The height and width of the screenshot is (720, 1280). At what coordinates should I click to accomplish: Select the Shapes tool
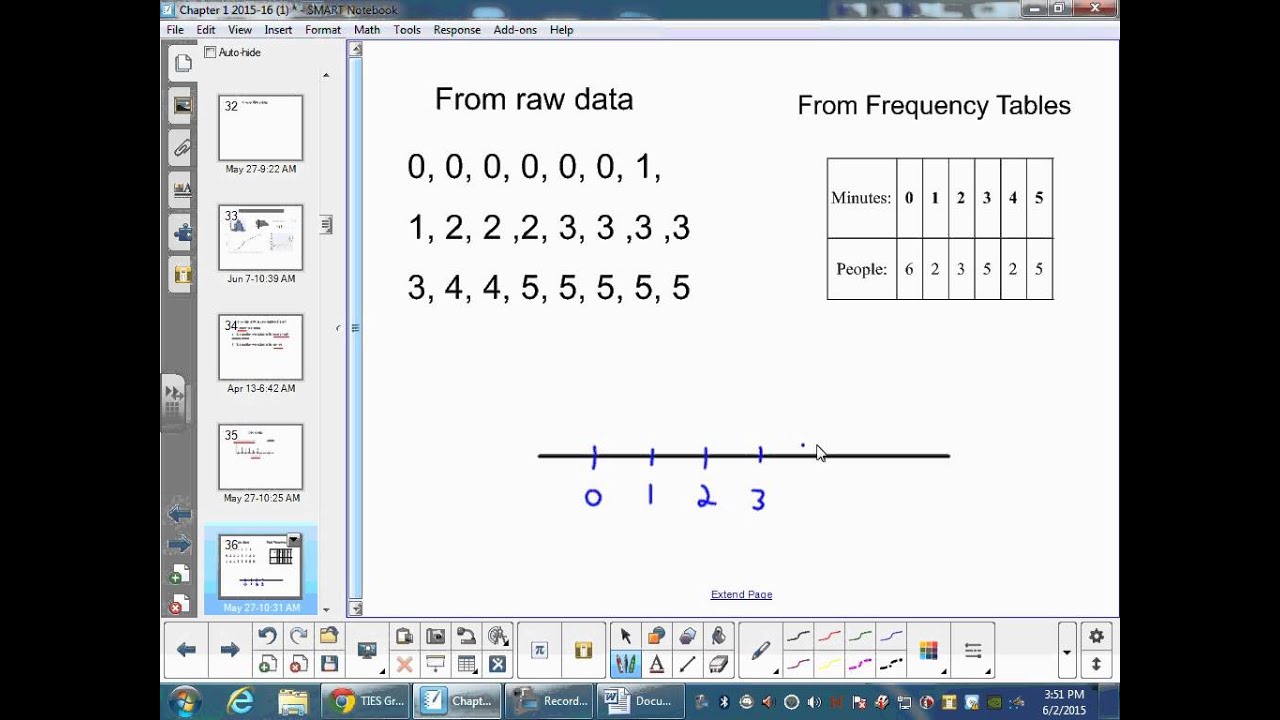(657, 636)
